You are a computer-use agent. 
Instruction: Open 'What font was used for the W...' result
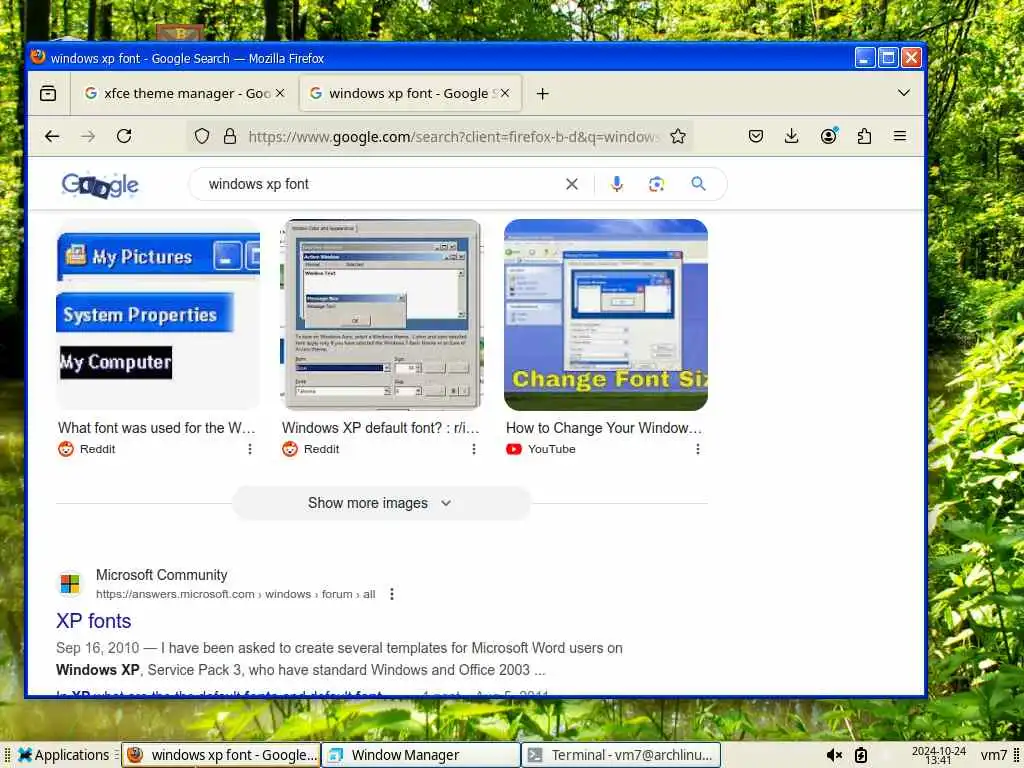coord(157,428)
